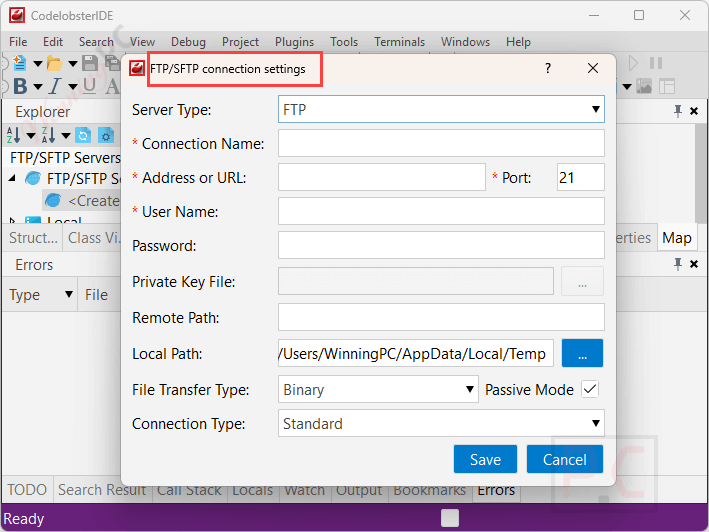Image resolution: width=709 pixels, height=532 pixels.
Task: Open the Open folder dropdown arrow
Action: click(x=73, y=64)
